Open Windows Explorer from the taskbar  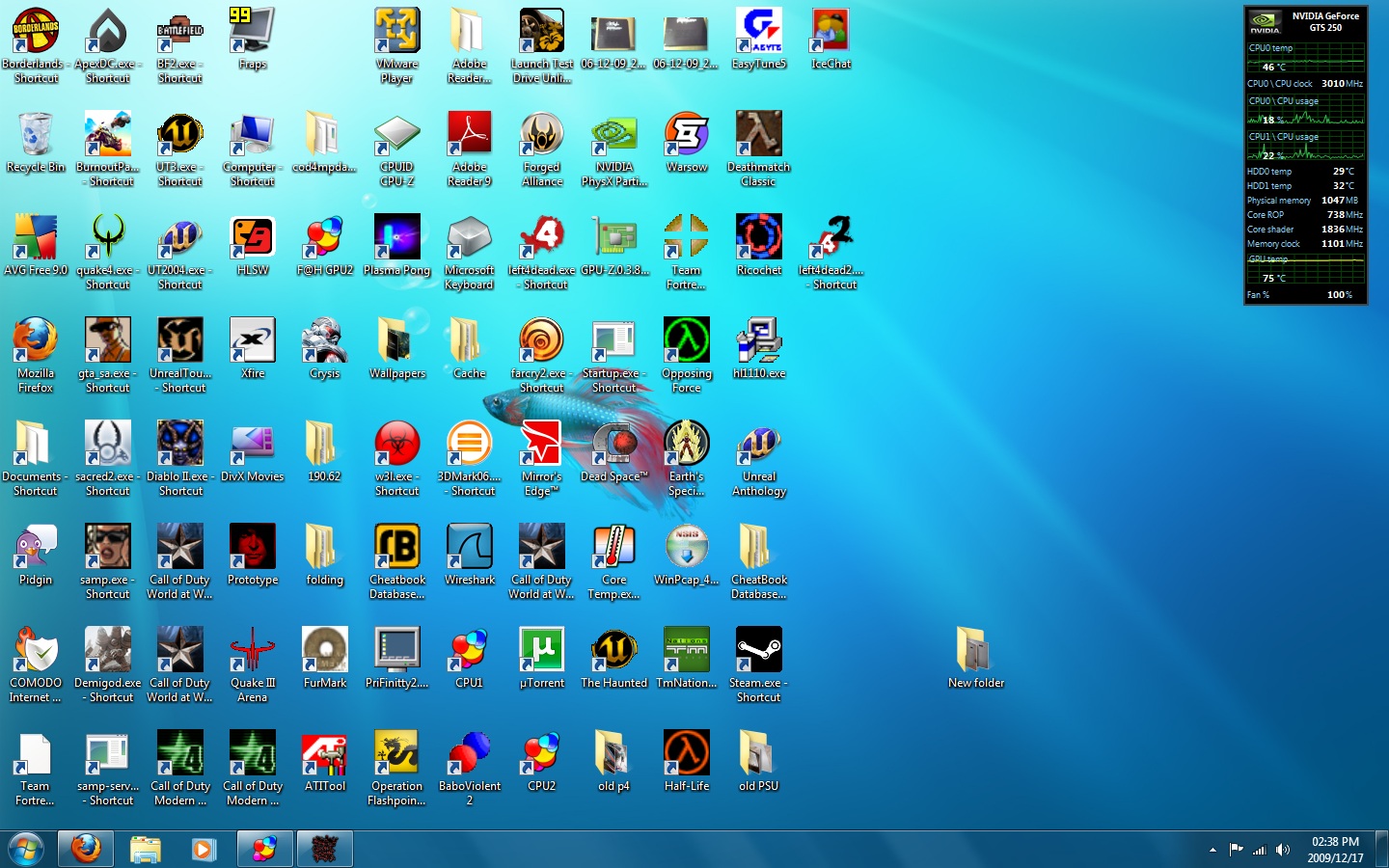(x=146, y=849)
